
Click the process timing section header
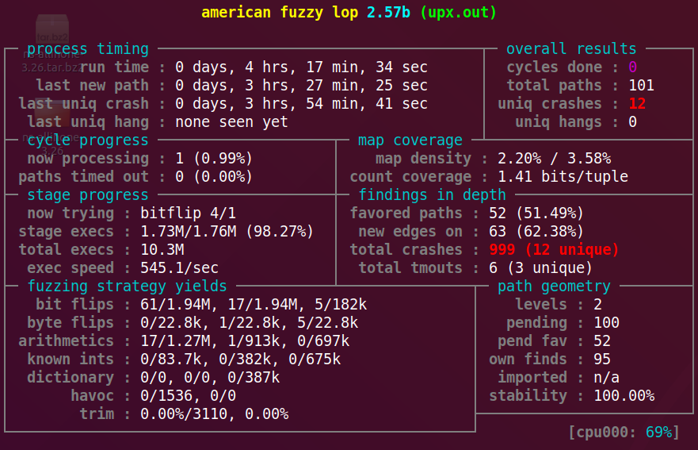[87, 49]
